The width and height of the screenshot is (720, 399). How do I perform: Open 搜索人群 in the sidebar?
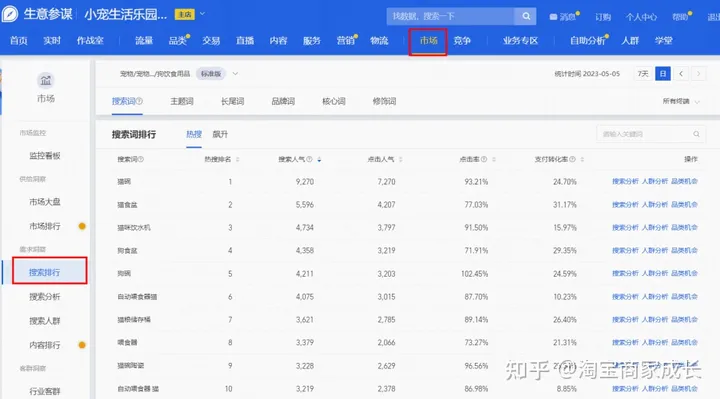[45, 320]
